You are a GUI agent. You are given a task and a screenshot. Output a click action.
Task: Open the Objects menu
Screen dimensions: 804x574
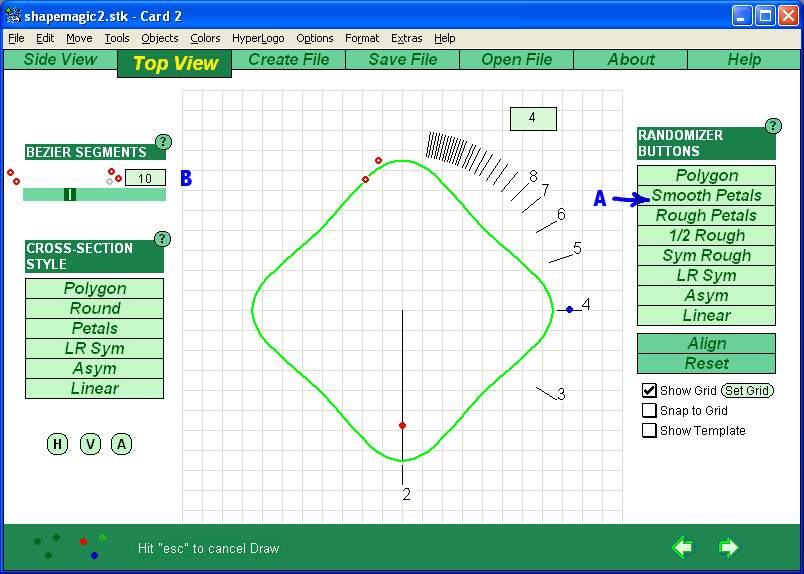click(159, 38)
